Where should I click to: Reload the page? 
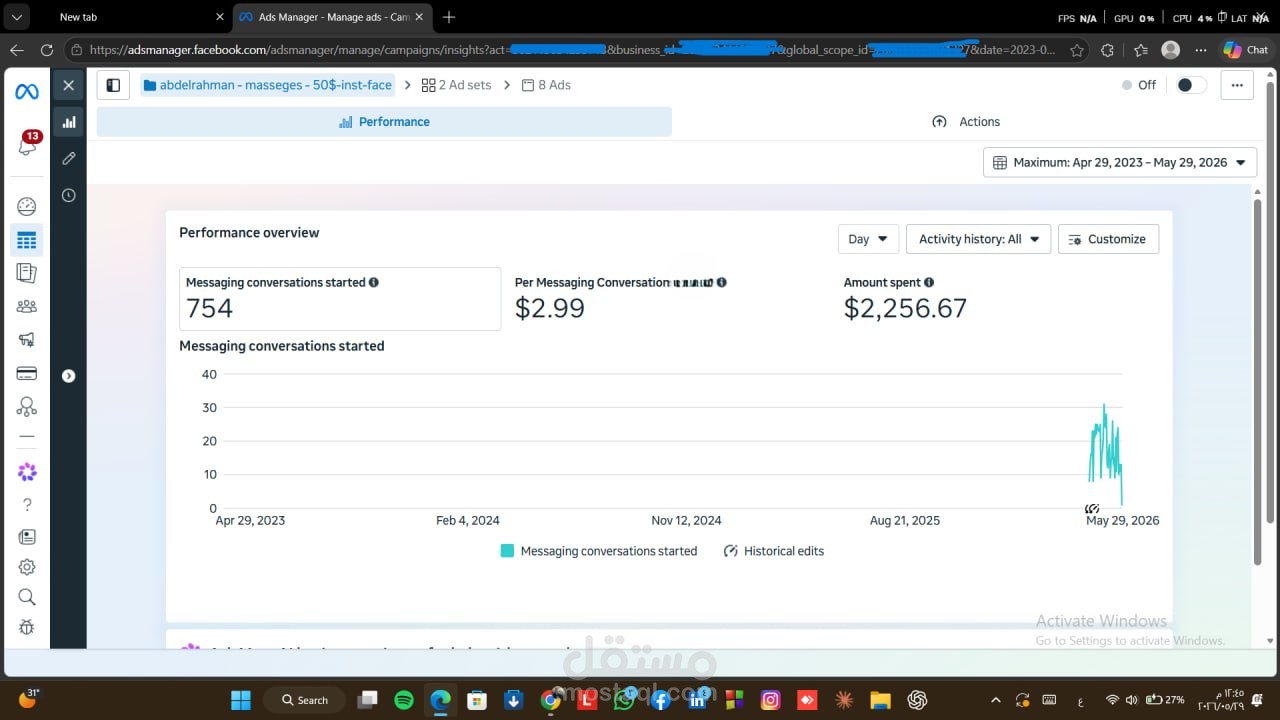point(47,50)
